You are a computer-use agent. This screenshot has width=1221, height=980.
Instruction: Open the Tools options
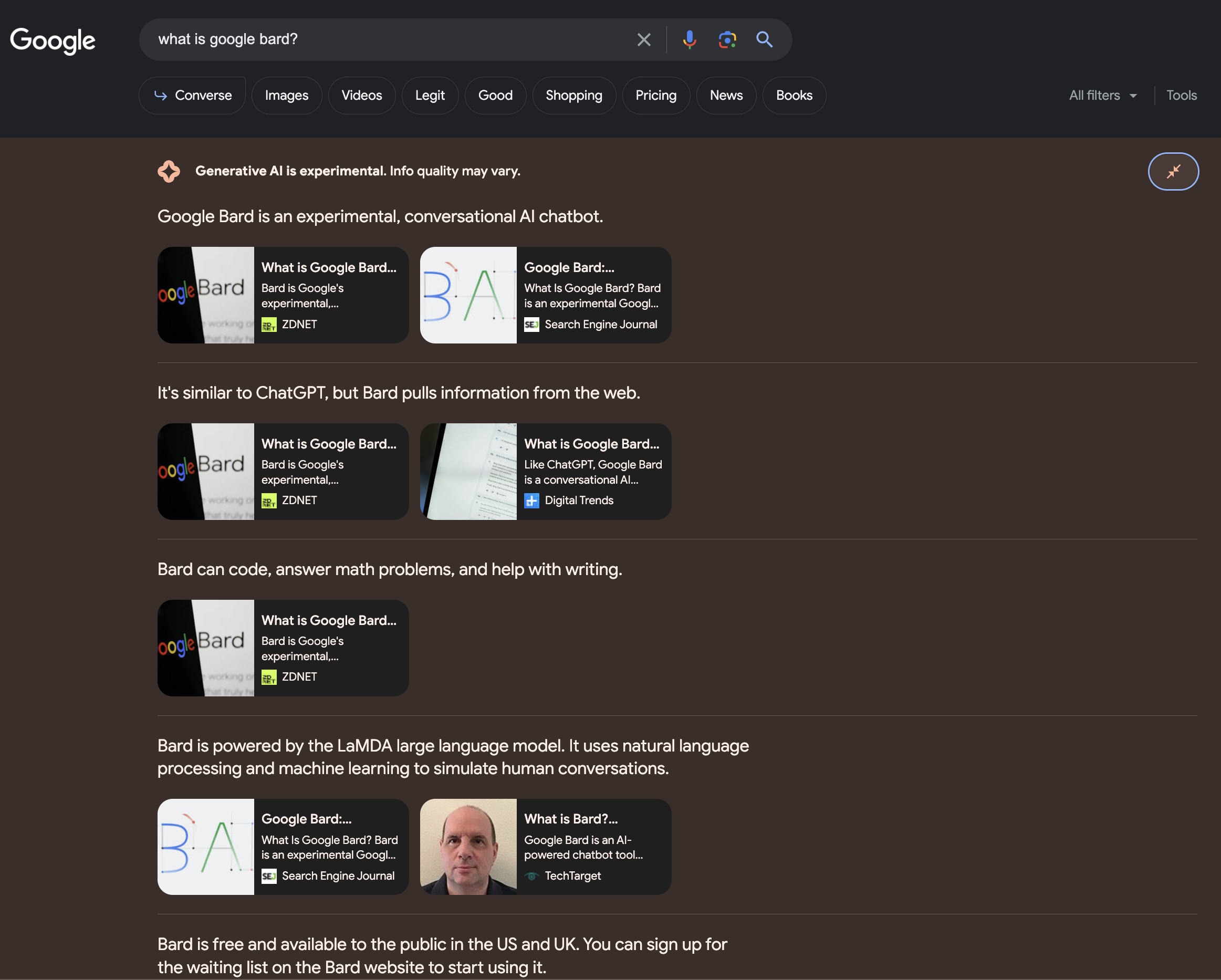pyautogui.click(x=1181, y=95)
